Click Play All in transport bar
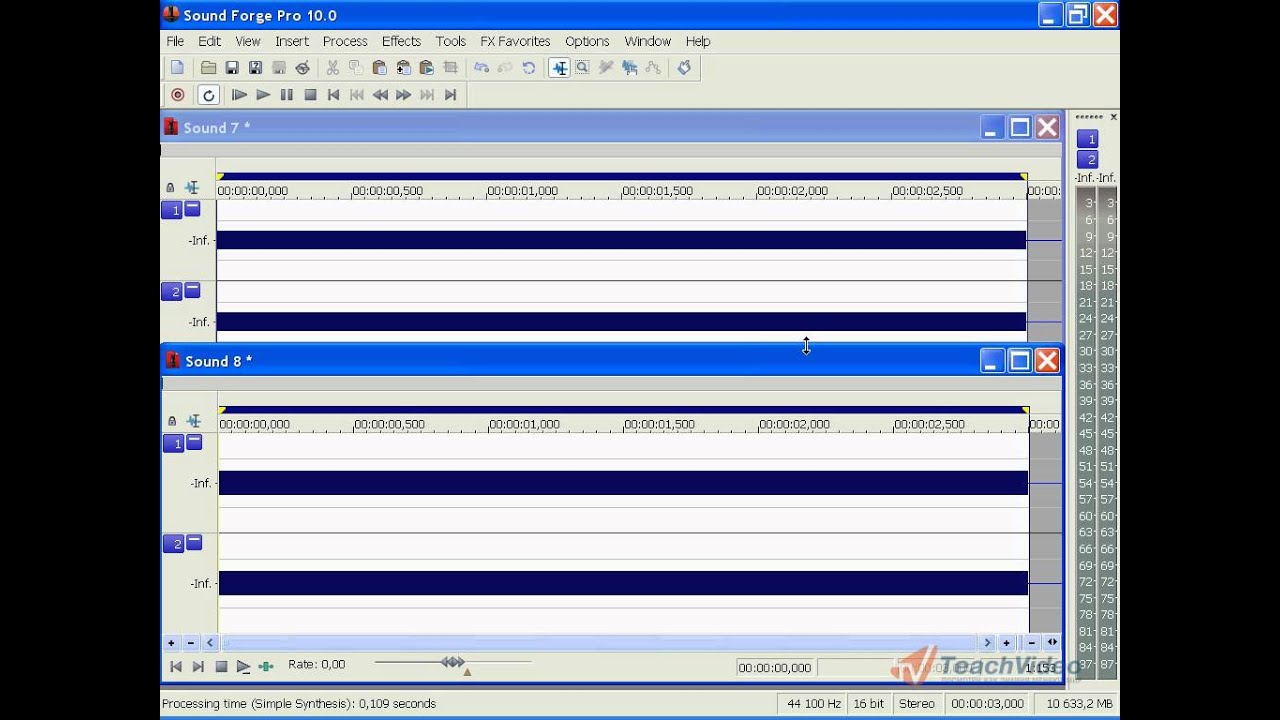This screenshot has height=720, width=1280. coord(239,95)
